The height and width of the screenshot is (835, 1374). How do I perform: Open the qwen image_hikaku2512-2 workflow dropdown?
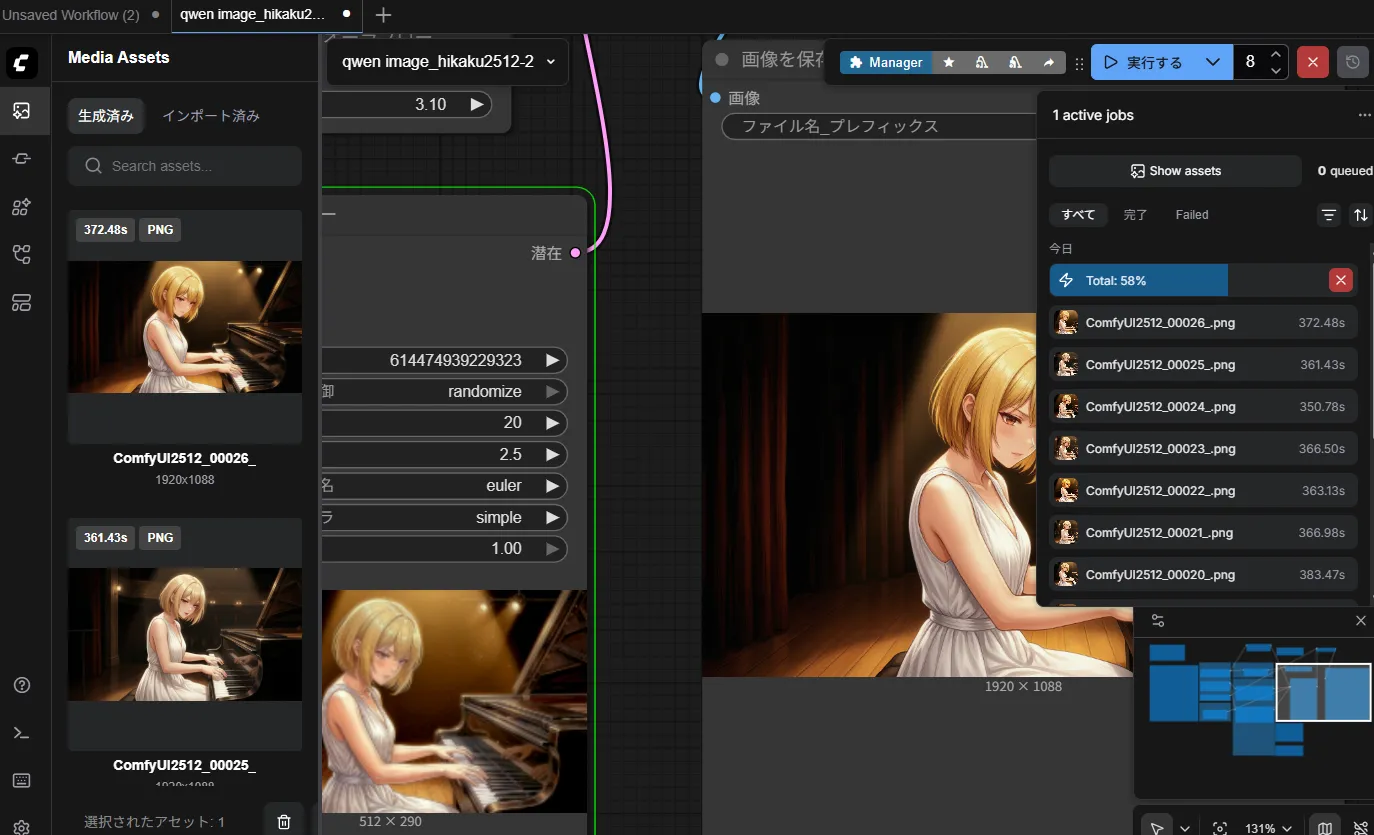pyautogui.click(x=447, y=62)
